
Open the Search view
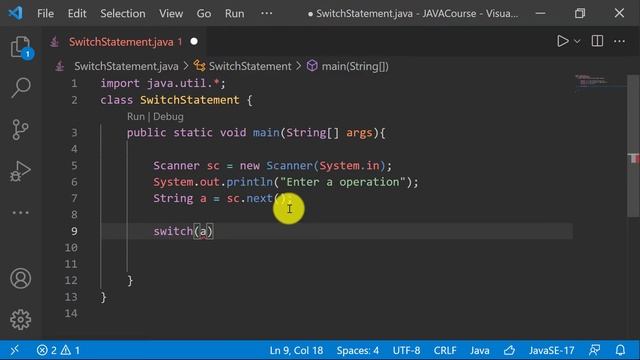[x=20, y=87]
